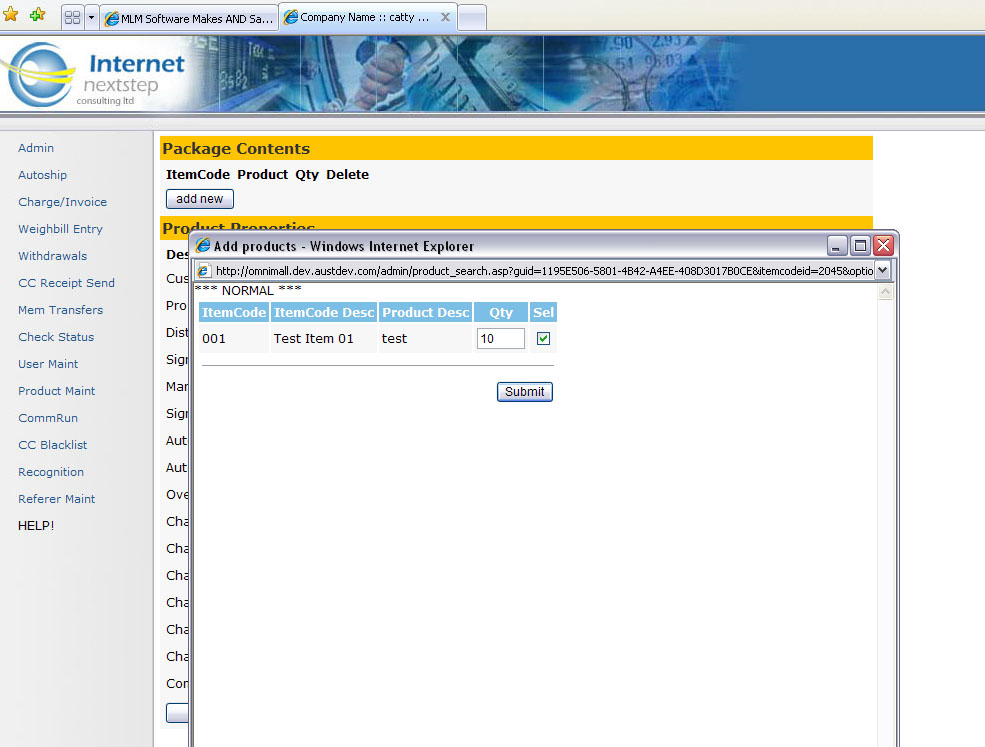Viewport: 985px width, 747px height.
Task: Go to the Charge/Invoice sidebar link
Action: 62,202
